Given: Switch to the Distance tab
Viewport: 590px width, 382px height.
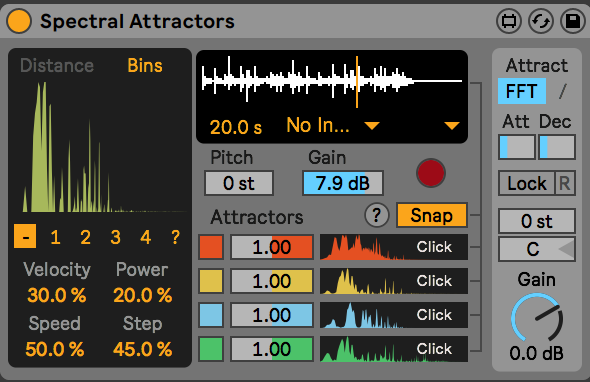Looking at the screenshot, I should (x=57, y=65).
